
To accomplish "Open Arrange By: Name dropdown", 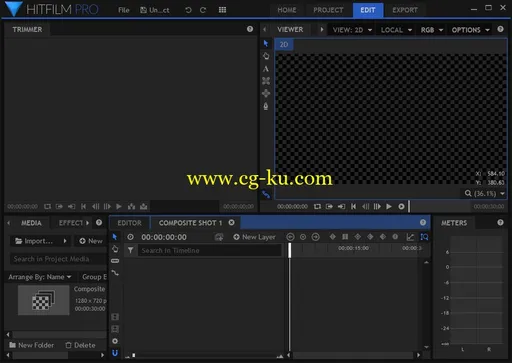I will pos(40,277).
